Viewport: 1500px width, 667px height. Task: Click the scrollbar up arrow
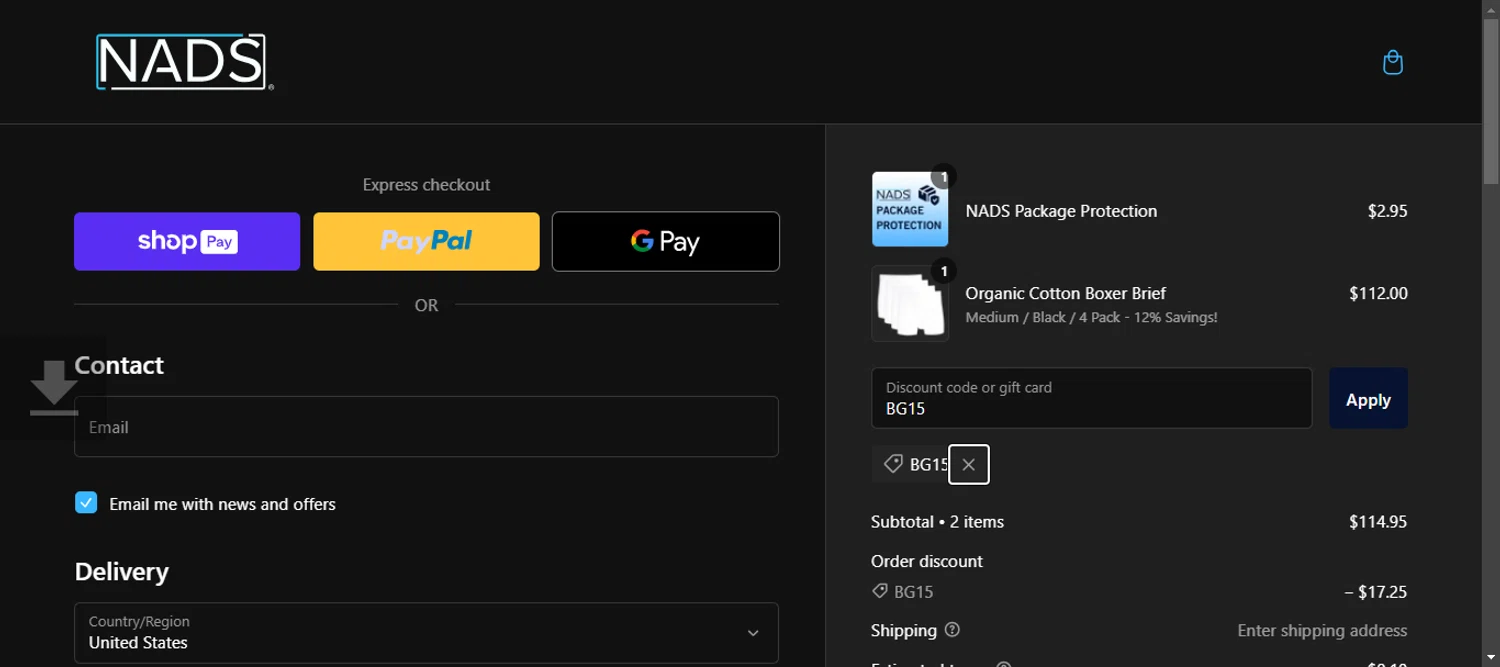(1491, 8)
